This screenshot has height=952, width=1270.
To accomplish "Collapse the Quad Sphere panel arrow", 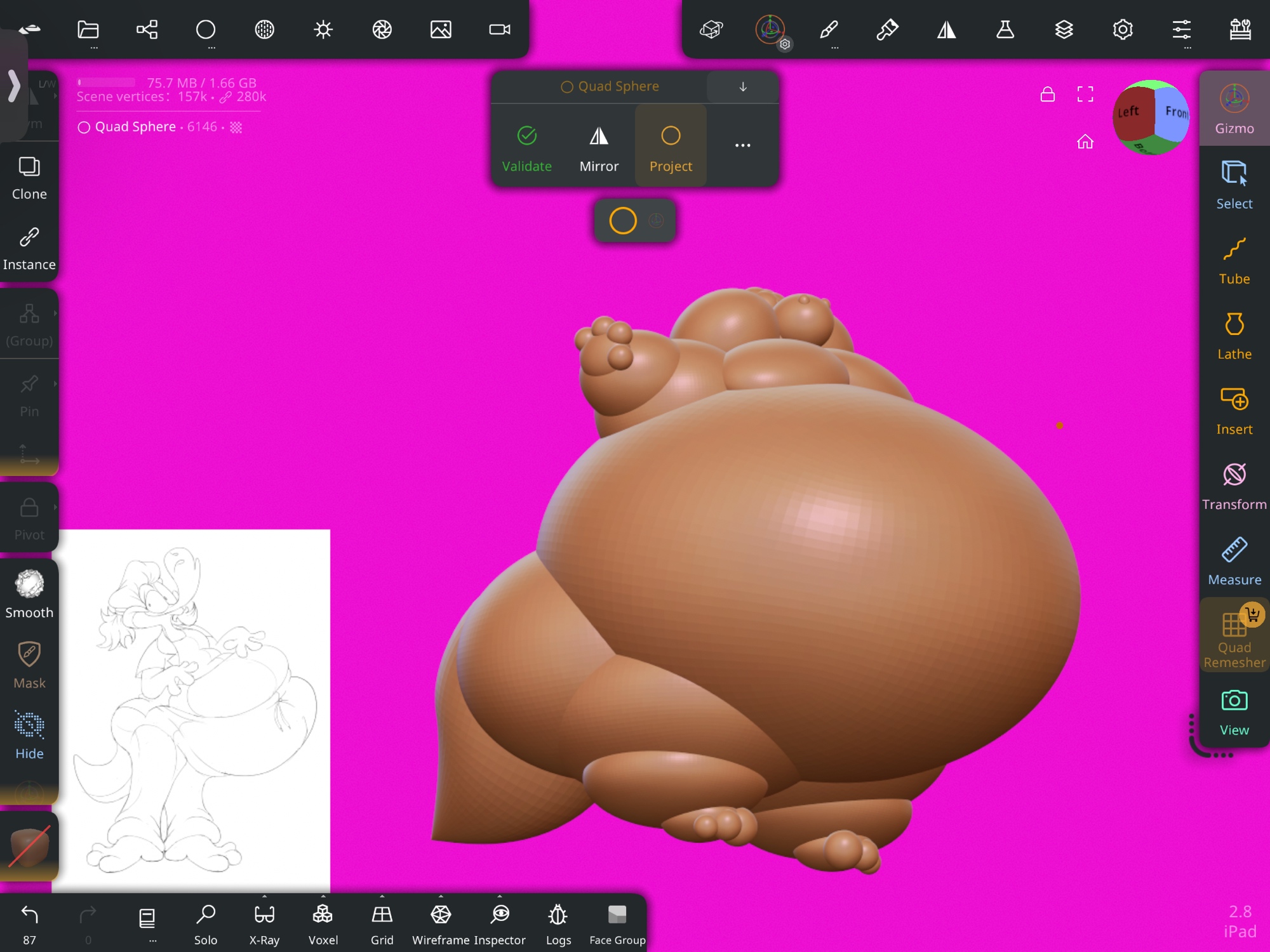I will point(742,86).
